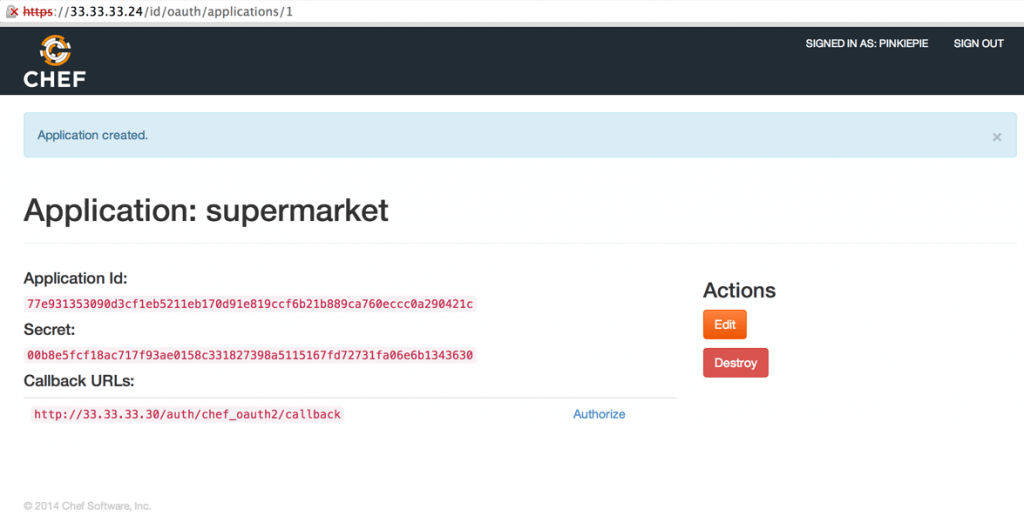Click the 'Secret:' label
This screenshot has width=1024, height=522.
click(x=49, y=329)
